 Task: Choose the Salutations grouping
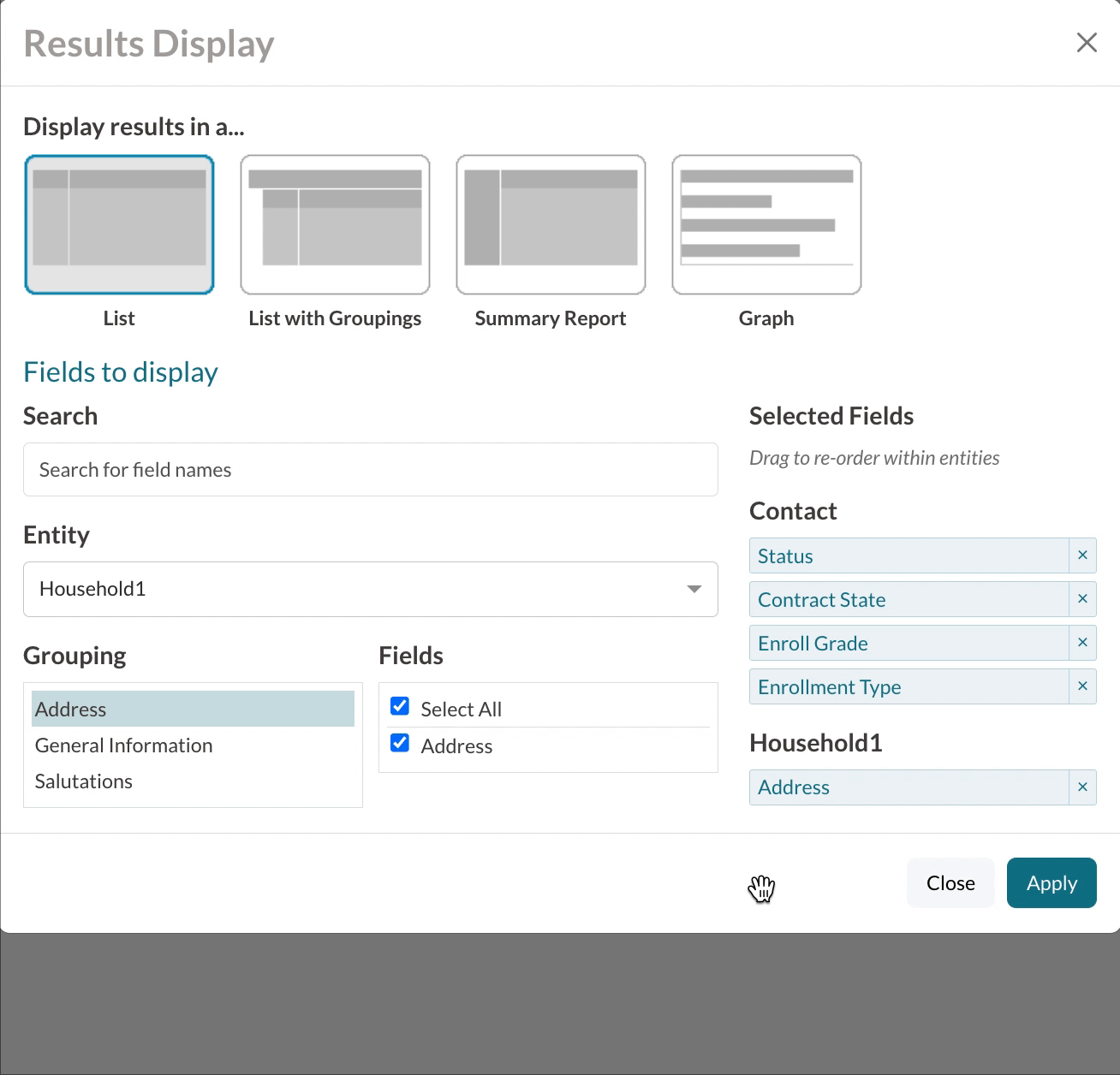click(x=84, y=781)
